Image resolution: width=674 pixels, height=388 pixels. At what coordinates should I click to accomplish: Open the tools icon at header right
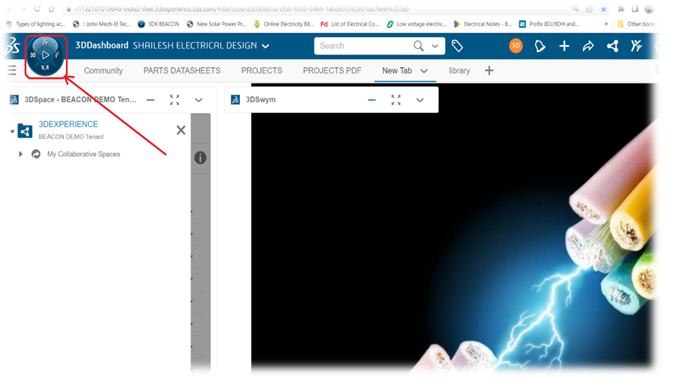point(636,46)
